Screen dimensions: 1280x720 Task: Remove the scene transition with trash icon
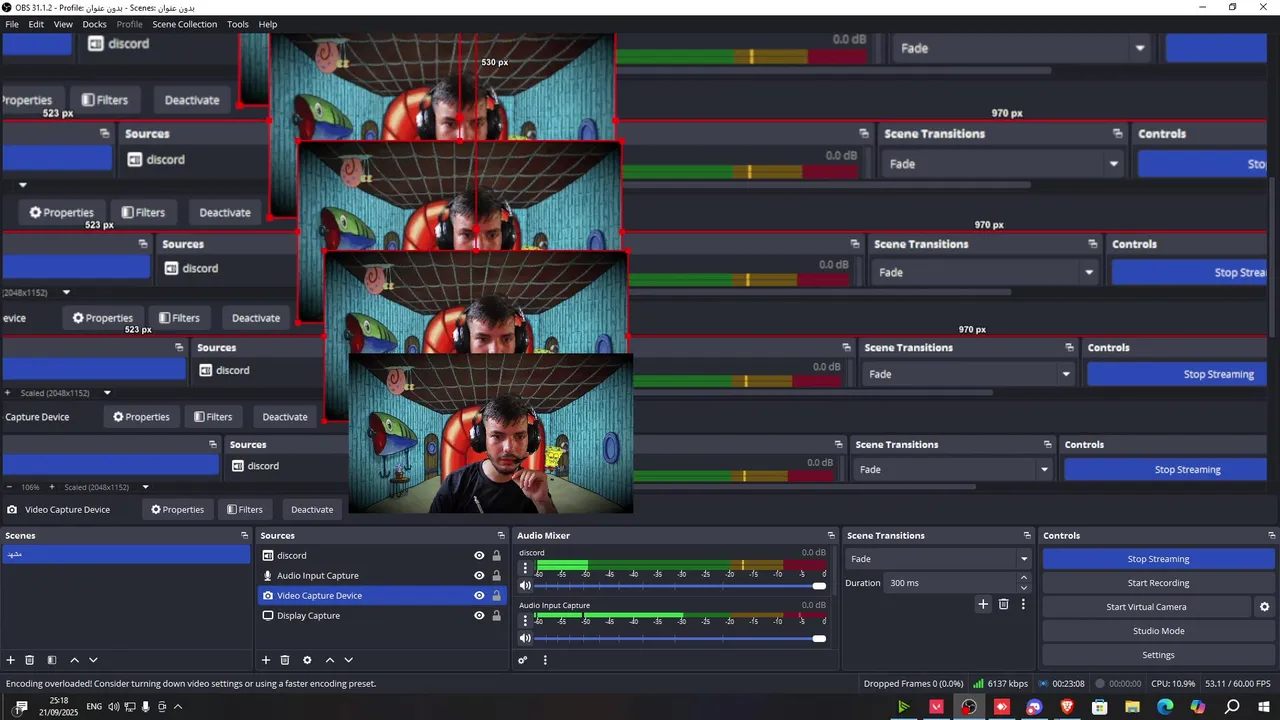click(1004, 604)
